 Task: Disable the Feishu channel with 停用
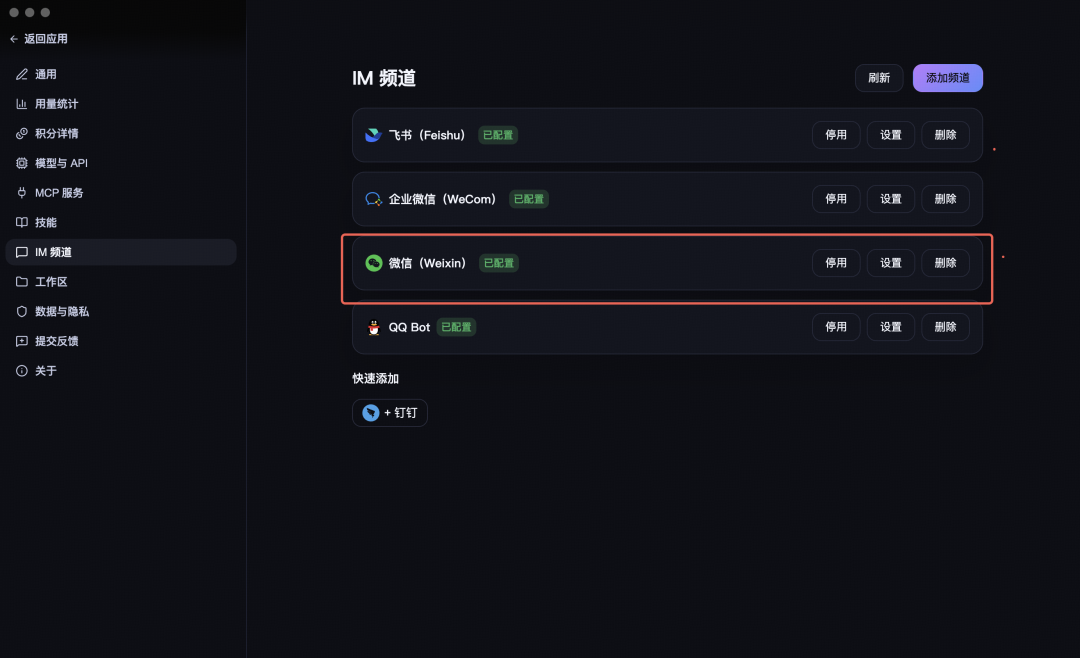click(x=836, y=135)
